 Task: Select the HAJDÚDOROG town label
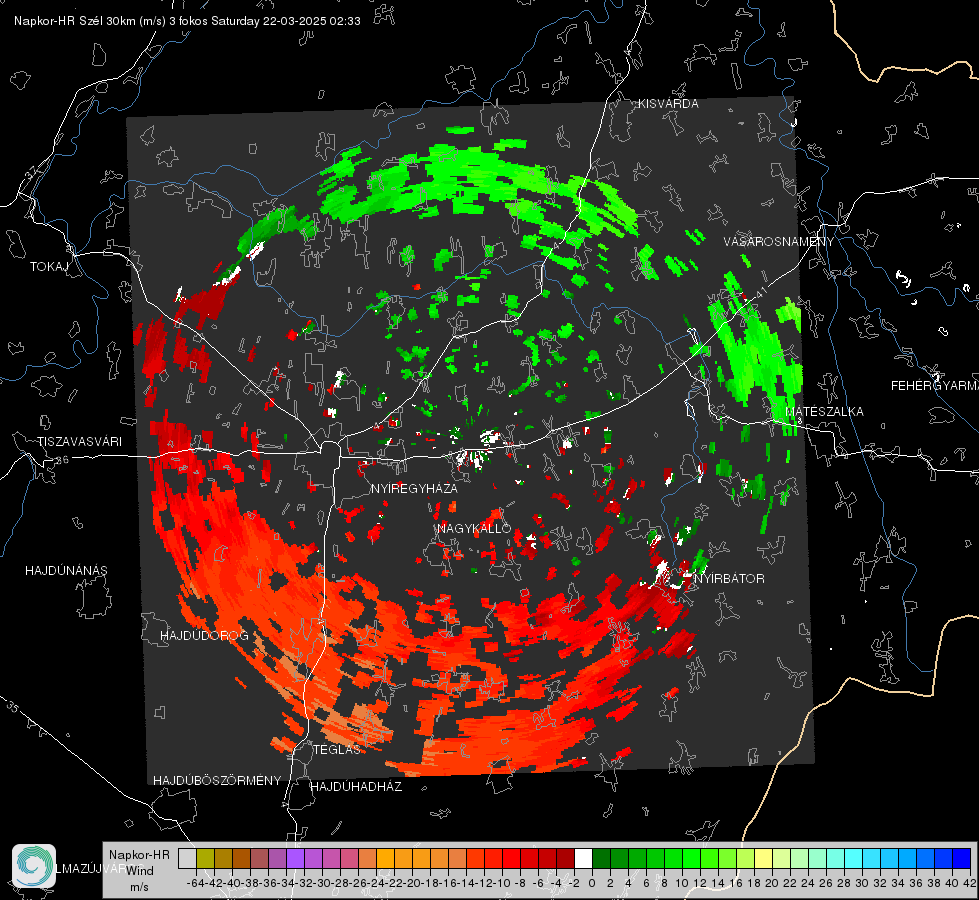coord(204,635)
